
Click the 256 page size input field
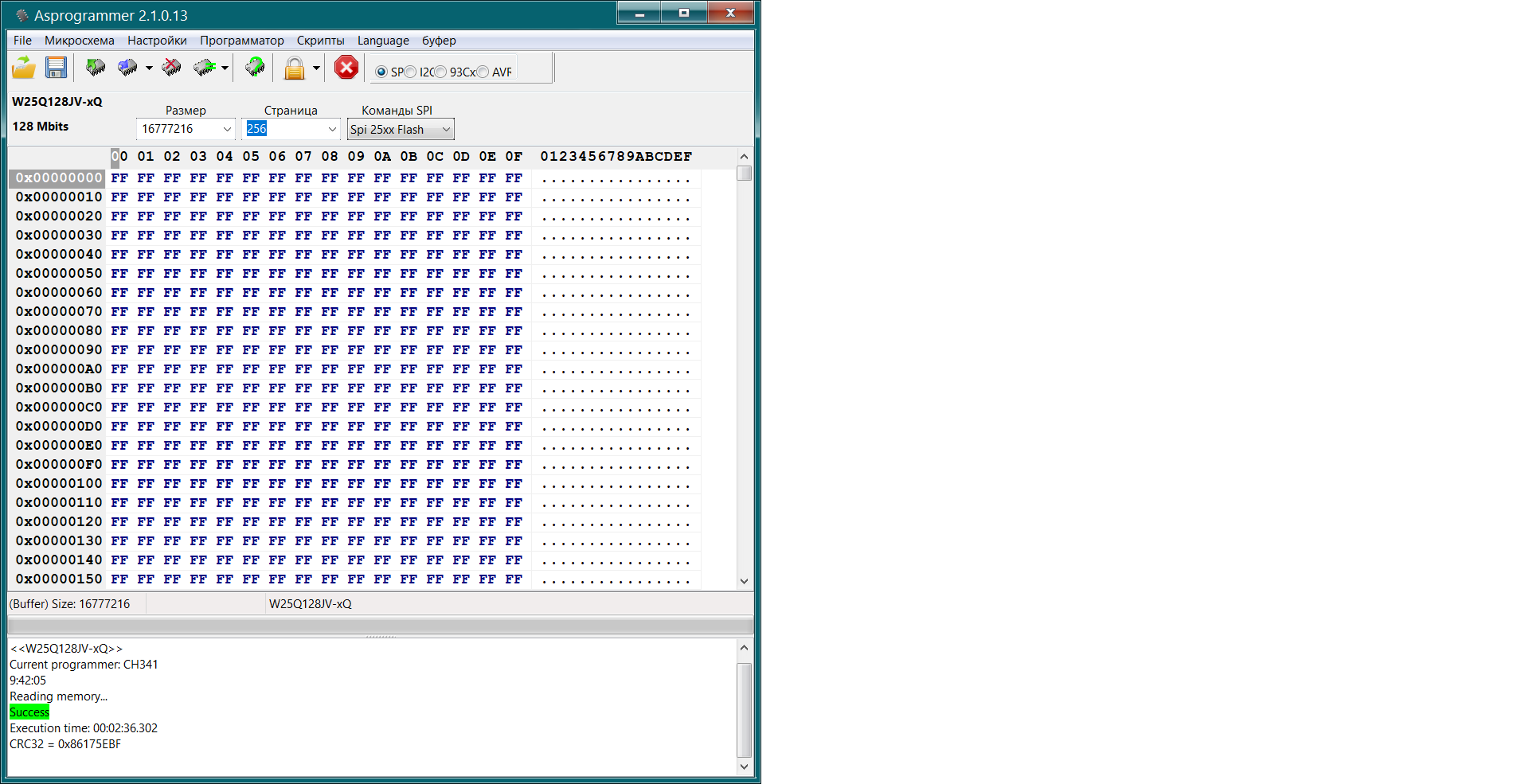point(283,129)
